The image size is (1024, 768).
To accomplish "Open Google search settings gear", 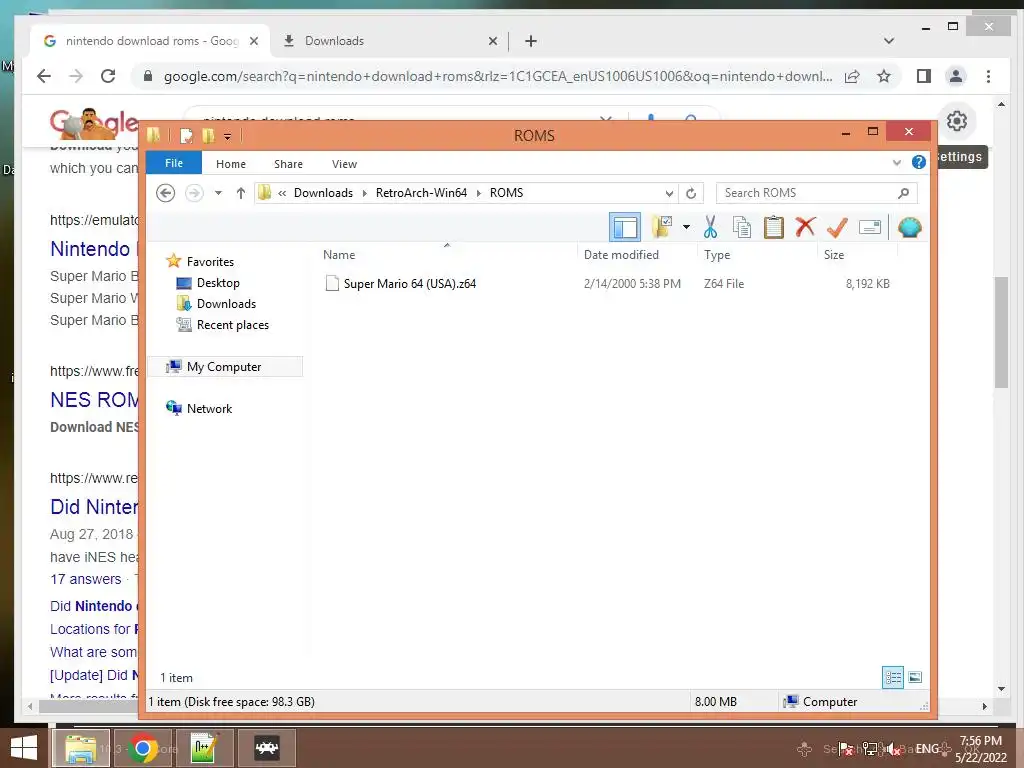I will 957,121.
